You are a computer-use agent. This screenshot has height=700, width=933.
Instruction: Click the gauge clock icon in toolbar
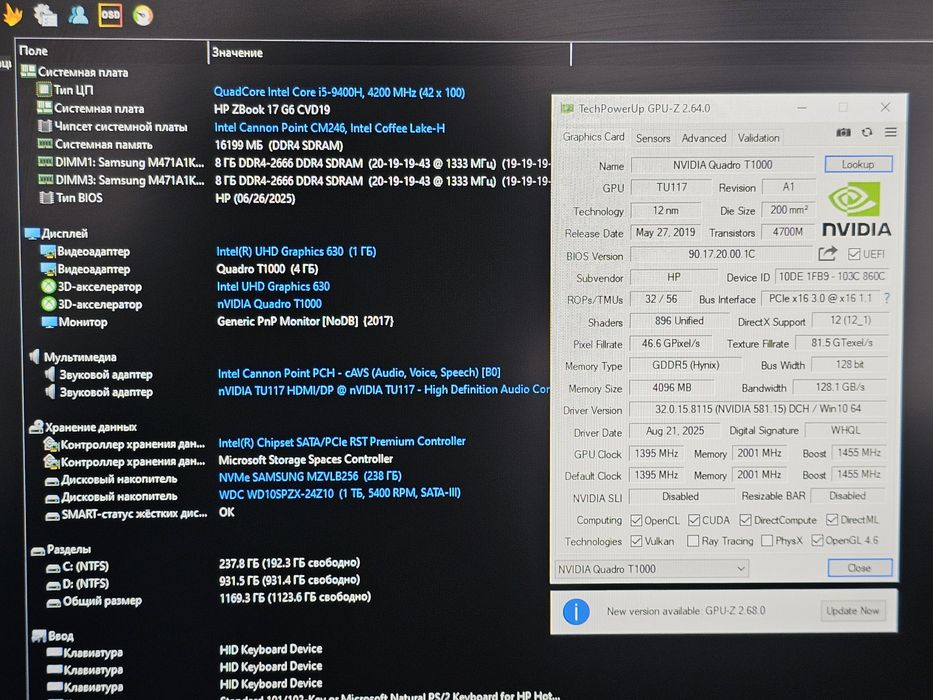coord(143,15)
